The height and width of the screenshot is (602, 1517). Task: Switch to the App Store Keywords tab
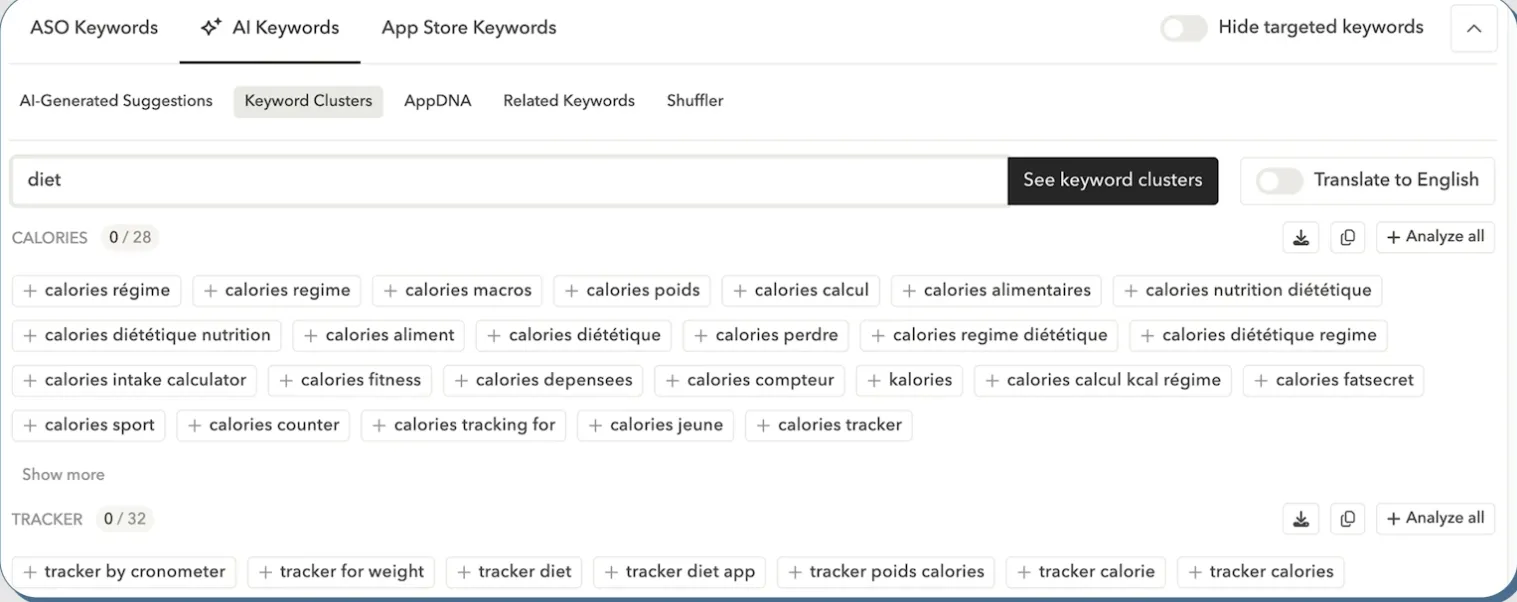(x=468, y=27)
